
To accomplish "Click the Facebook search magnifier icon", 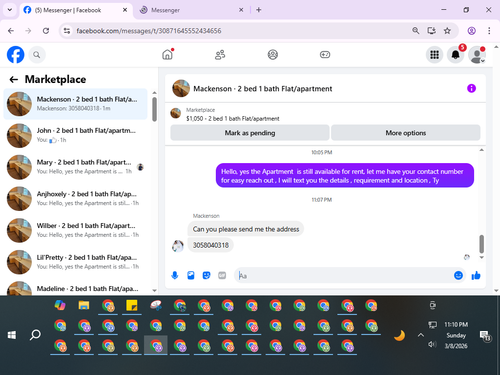I will click(x=37, y=55).
